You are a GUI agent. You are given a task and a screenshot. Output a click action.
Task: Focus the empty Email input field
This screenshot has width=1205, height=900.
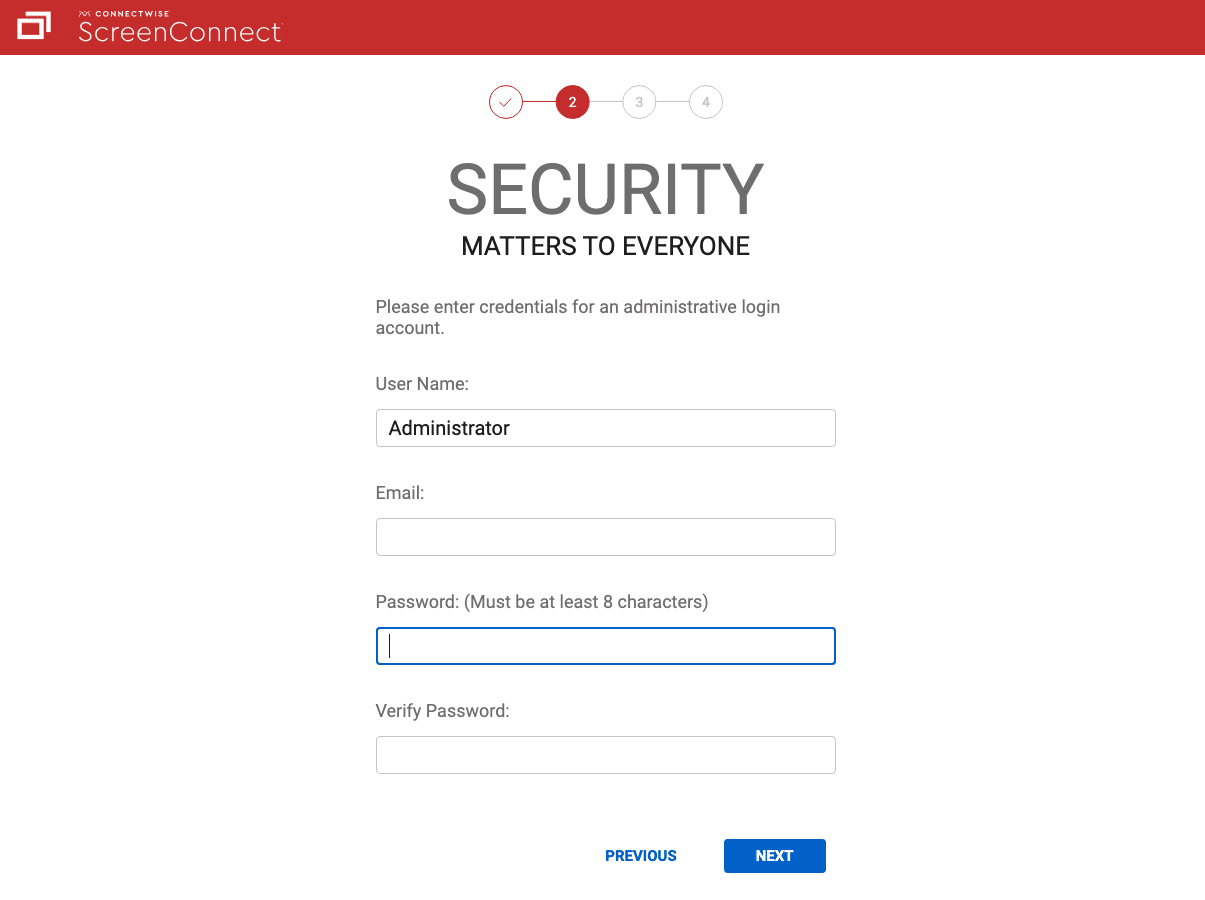[605, 537]
